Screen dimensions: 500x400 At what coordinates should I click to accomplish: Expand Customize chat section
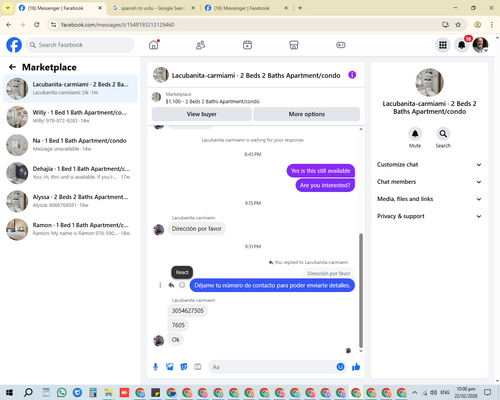tap(429, 165)
